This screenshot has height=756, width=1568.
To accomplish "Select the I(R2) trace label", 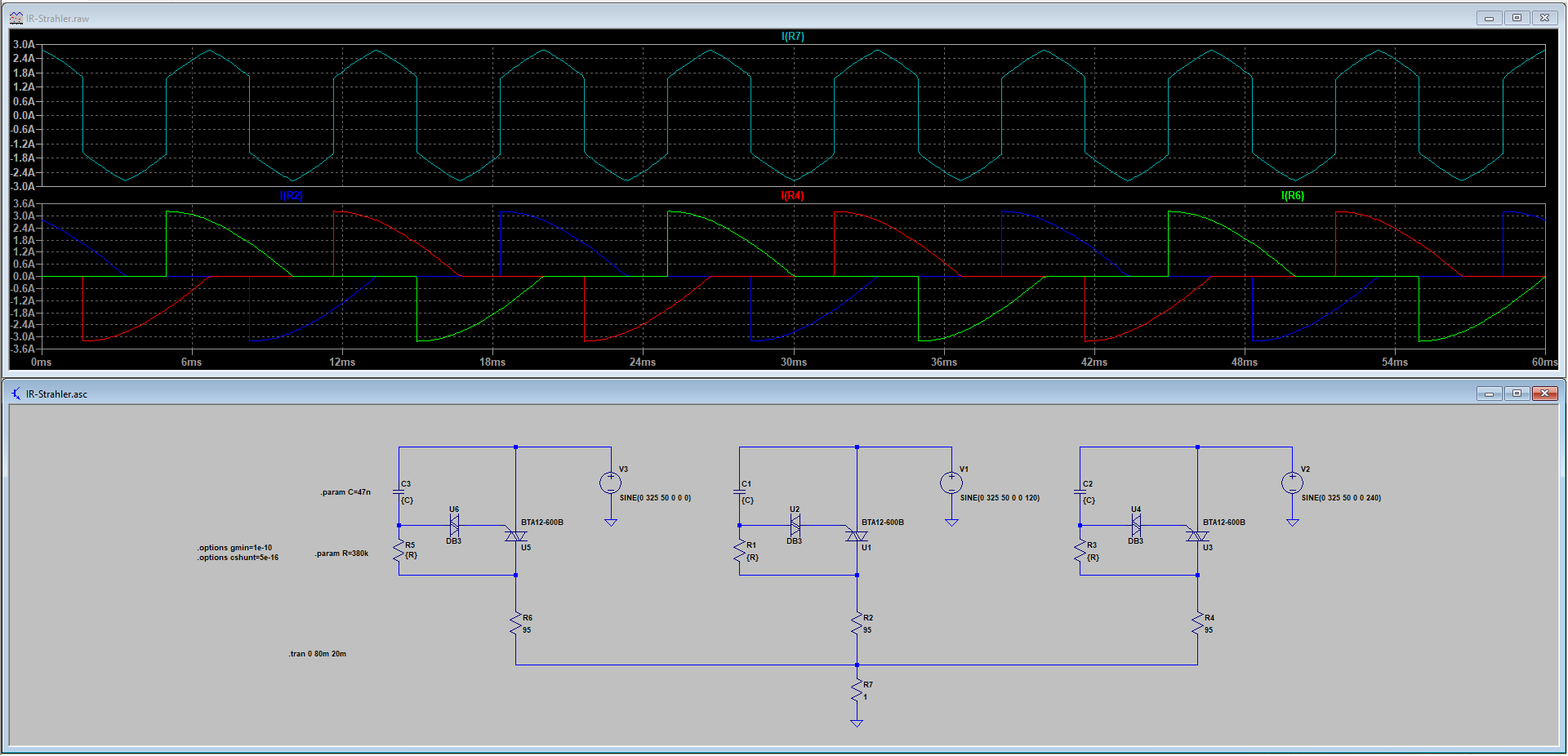I will point(291,196).
